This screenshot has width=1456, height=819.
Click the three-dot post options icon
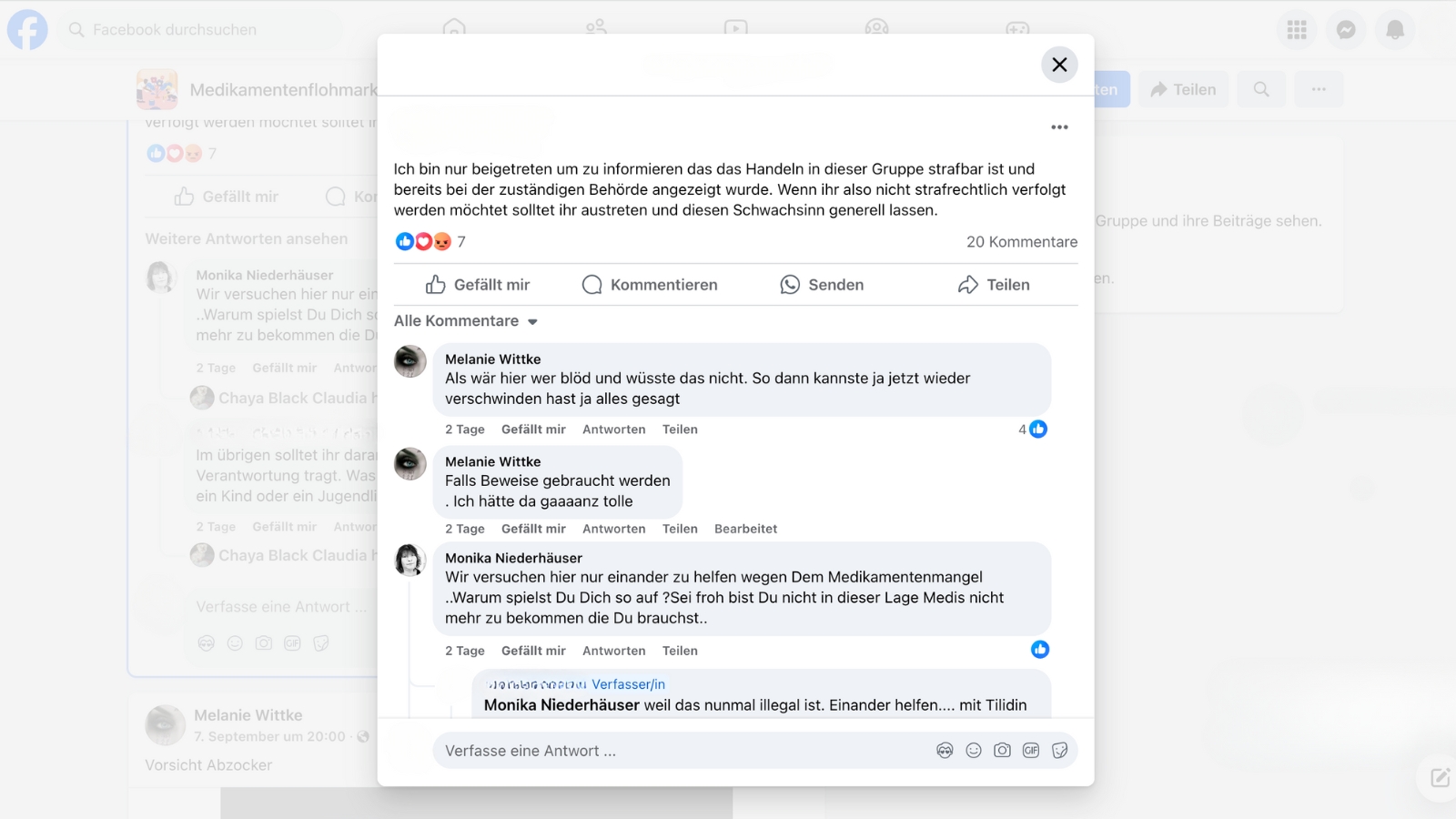pos(1059,127)
